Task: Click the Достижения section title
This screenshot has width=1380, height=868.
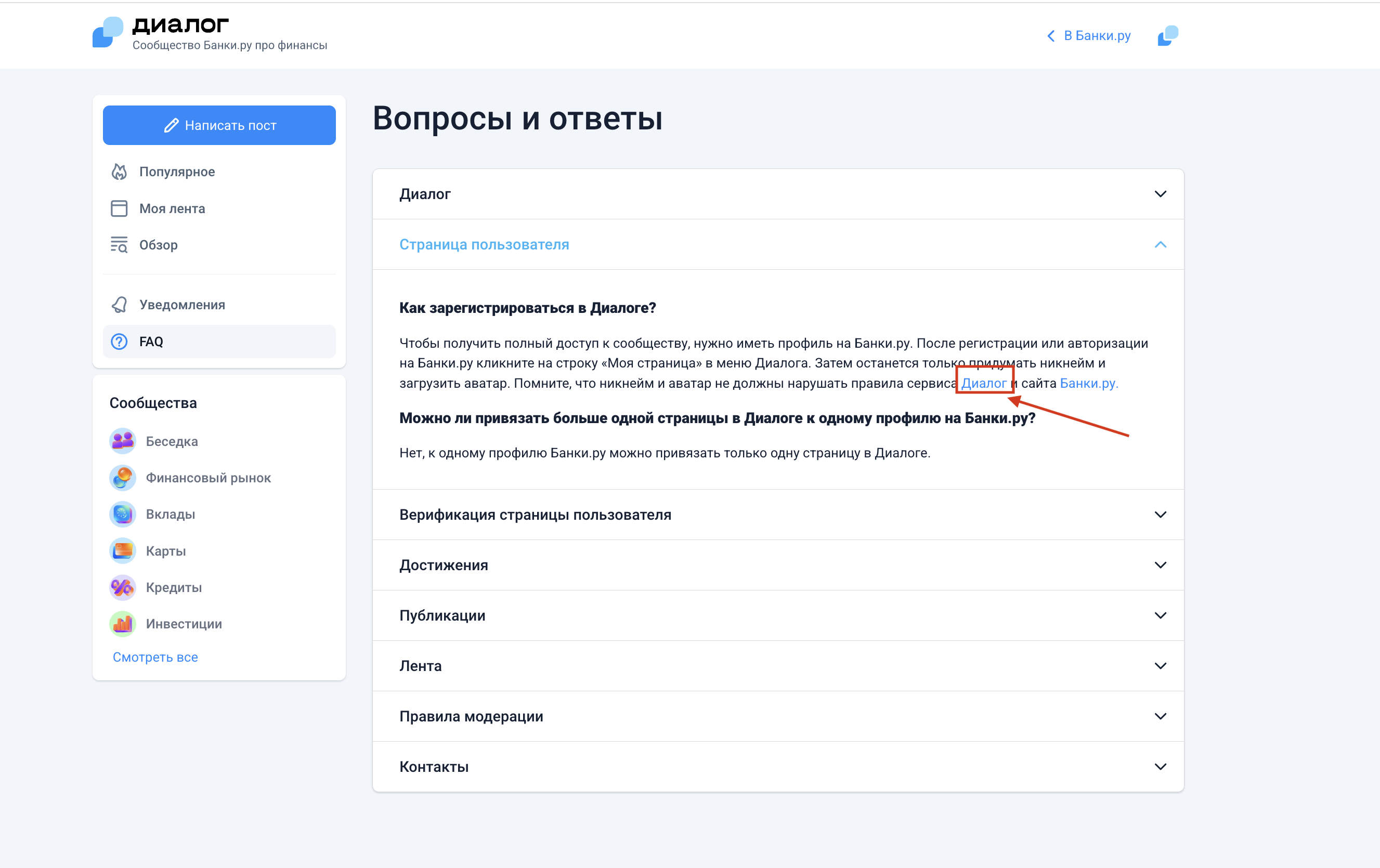Action: coord(444,565)
